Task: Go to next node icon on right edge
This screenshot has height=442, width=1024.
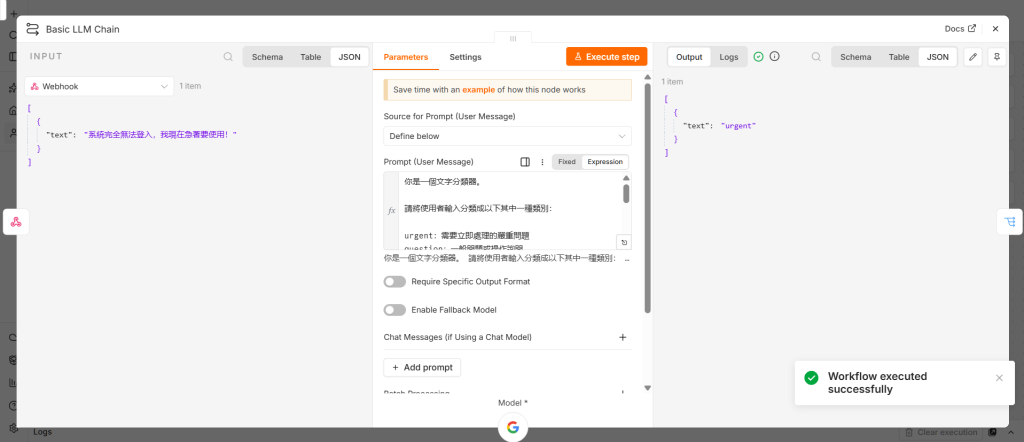Action: click(x=1010, y=222)
